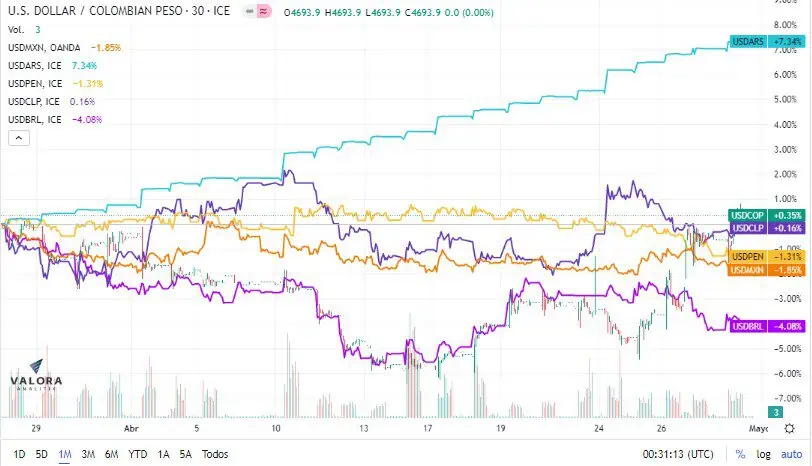Select the 1D time range
Viewport: 812px width, 466px height.
pos(19,454)
